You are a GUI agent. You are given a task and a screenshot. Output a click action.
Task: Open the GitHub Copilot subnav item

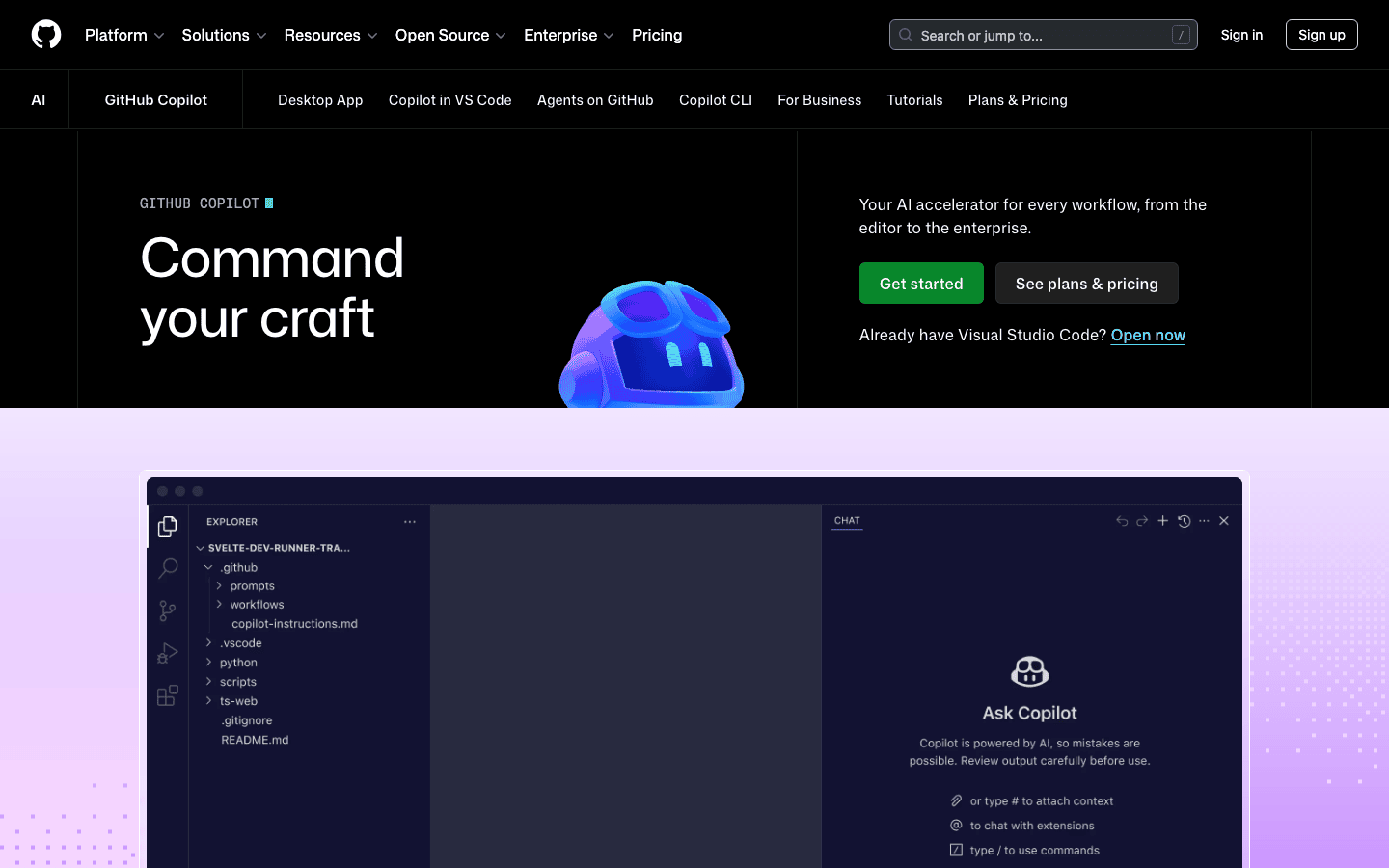click(156, 99)
